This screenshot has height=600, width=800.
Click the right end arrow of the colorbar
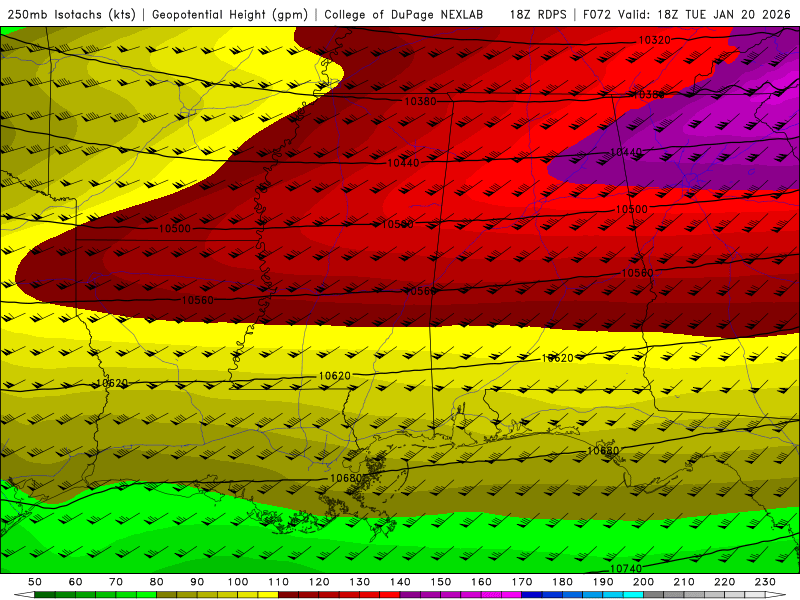(x=776, y=595)
